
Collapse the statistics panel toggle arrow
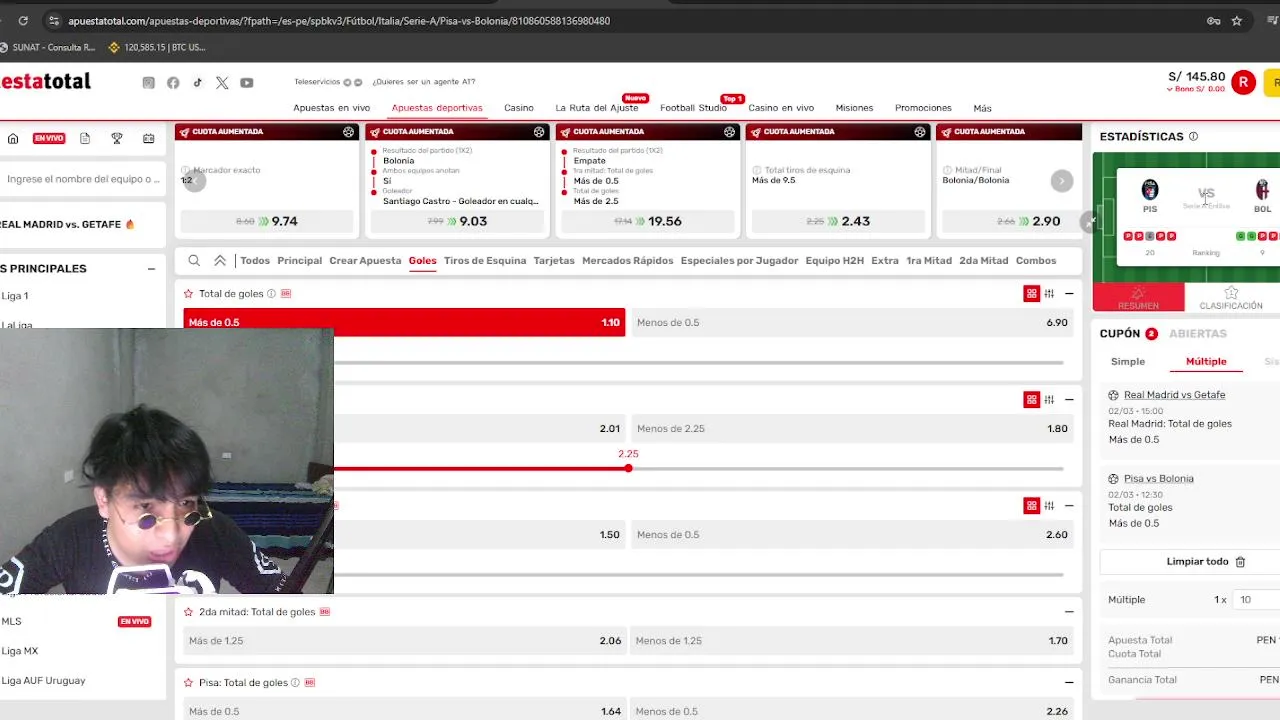click(1089, 223)
